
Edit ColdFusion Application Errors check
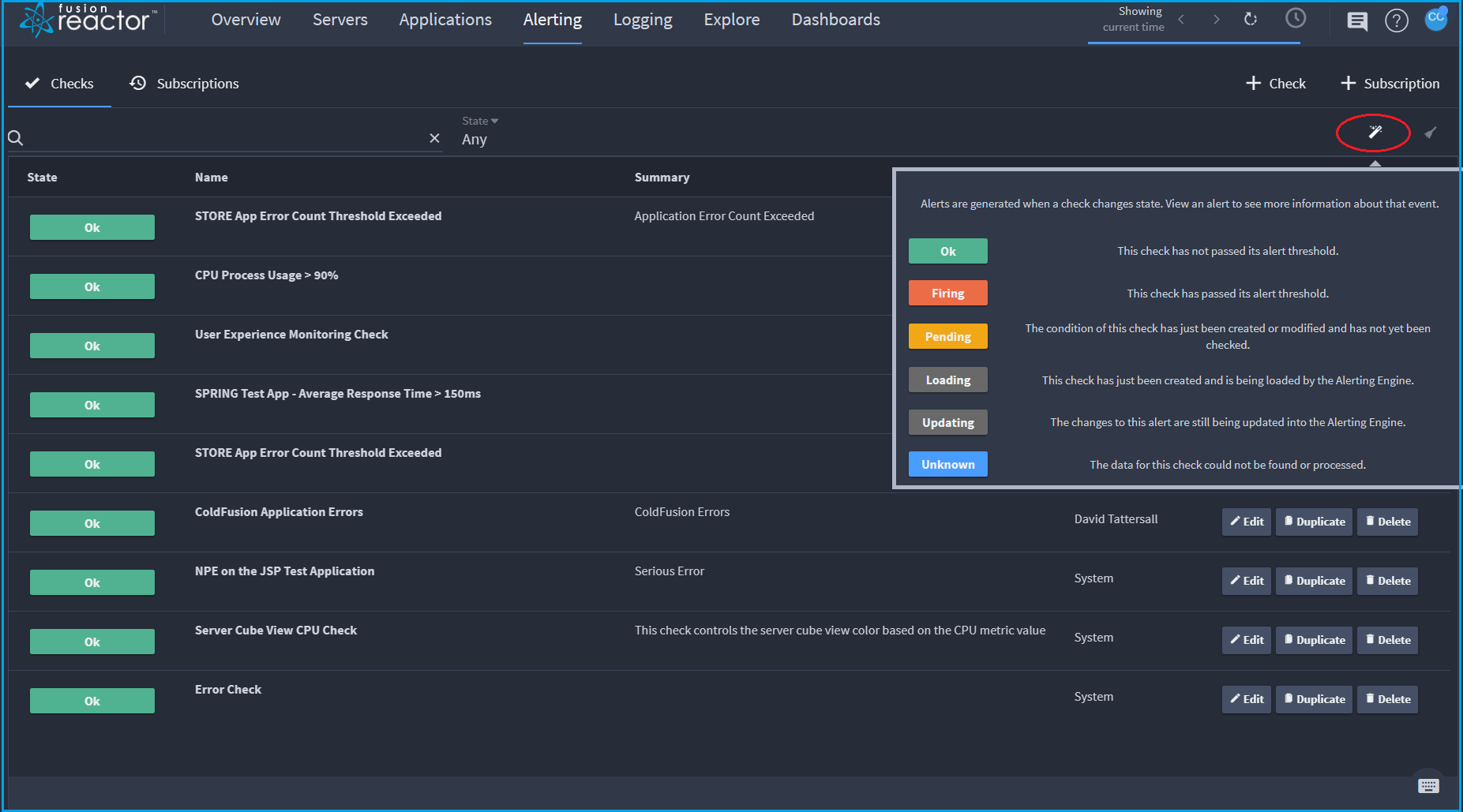tap(1247, 522)
